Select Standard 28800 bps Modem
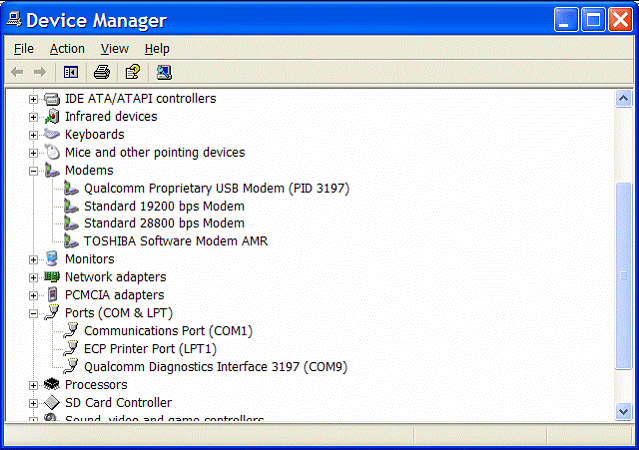Screen dimensions: 639x450 tap(164, 223)
